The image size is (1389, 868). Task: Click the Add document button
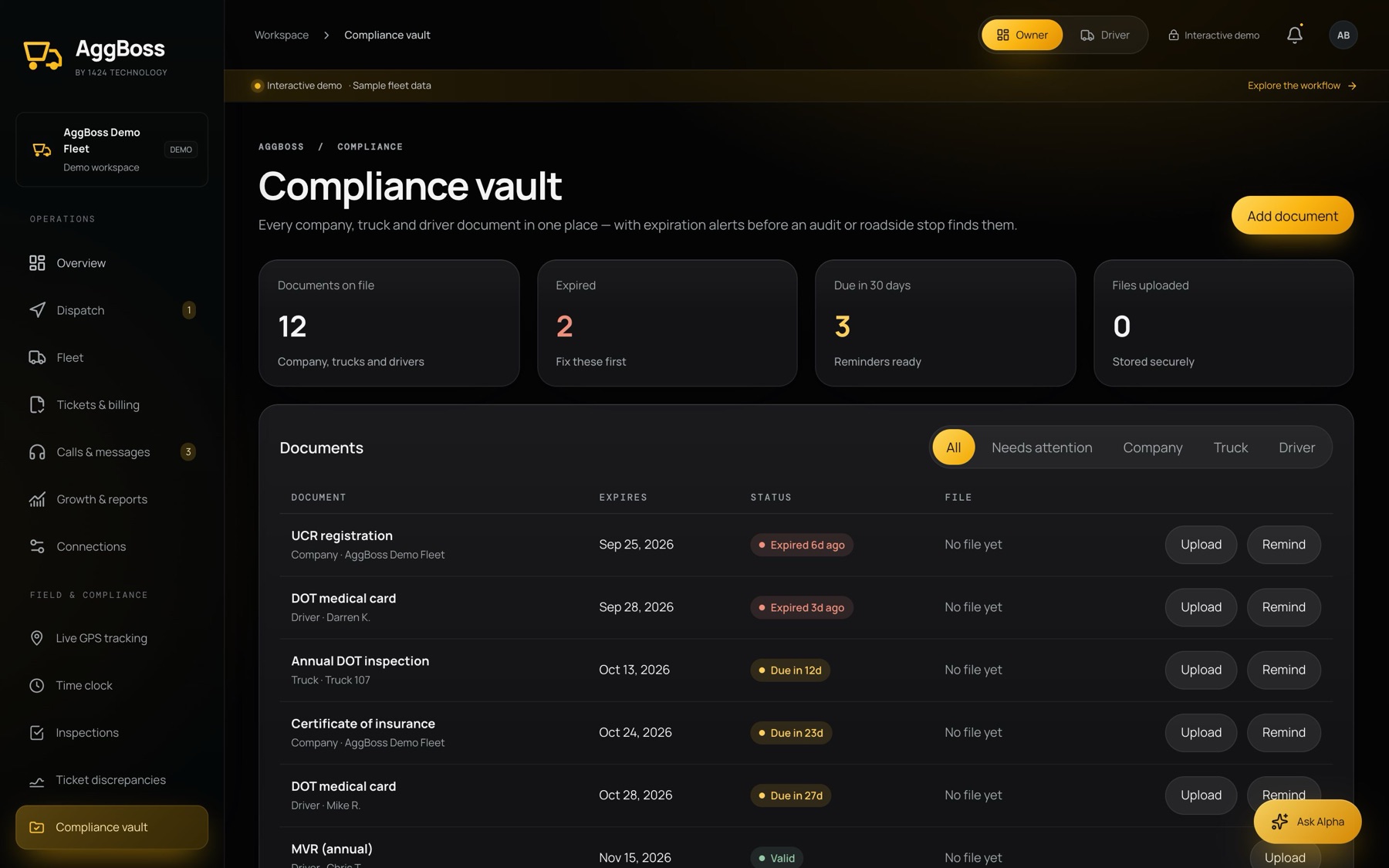1292,215
